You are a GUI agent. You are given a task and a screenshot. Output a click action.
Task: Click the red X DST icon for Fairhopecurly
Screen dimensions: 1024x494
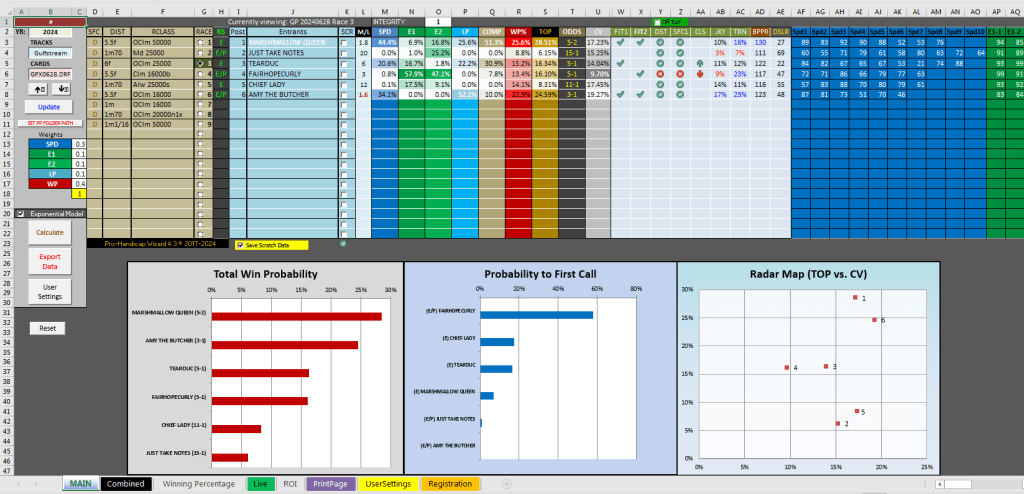pyautogui.click(x=660, y=74)
